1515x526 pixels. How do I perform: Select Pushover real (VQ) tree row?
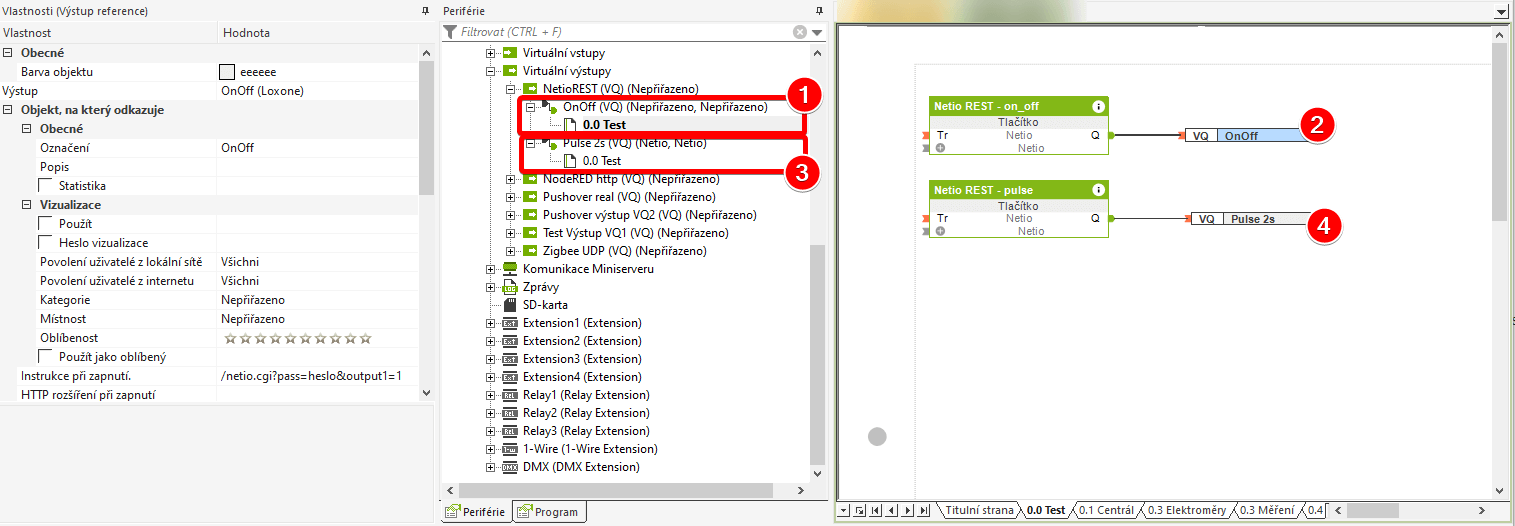629,197
